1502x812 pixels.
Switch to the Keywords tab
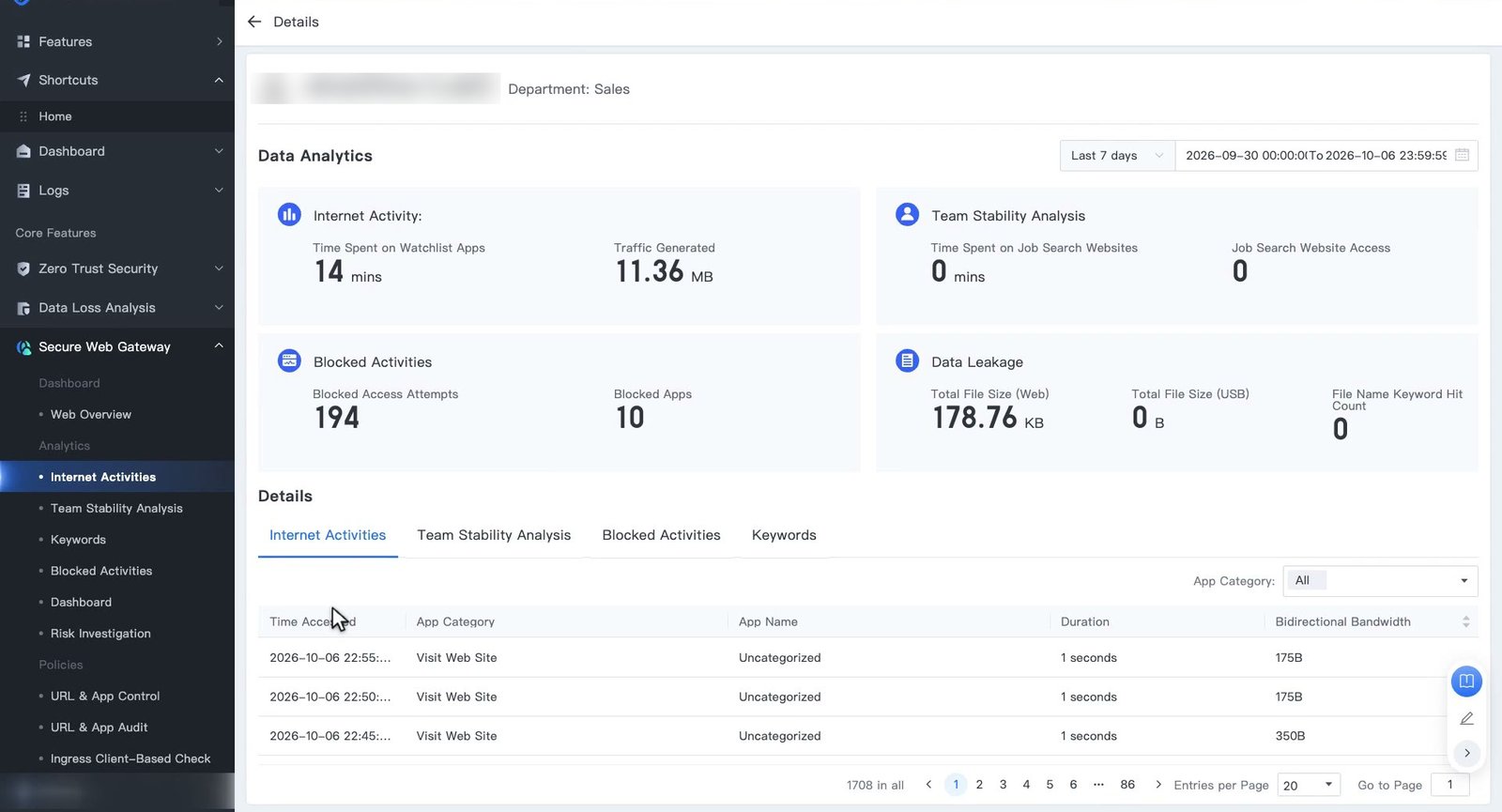pos(784,535)
